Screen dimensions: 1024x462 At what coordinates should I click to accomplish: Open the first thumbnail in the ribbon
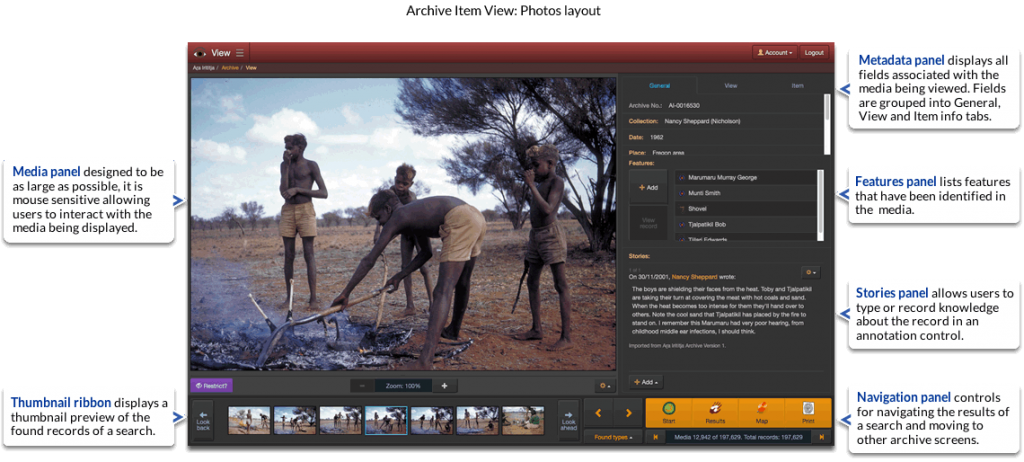[249, 420]
